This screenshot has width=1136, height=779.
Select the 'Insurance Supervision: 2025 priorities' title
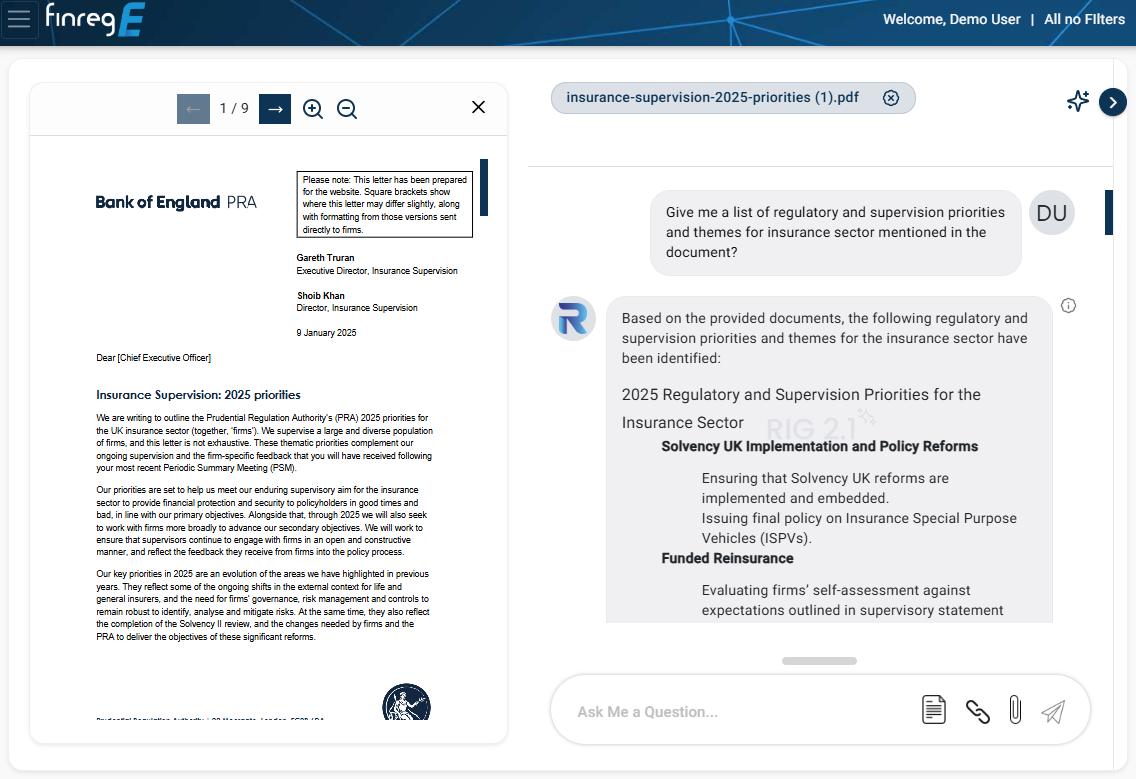199,395
